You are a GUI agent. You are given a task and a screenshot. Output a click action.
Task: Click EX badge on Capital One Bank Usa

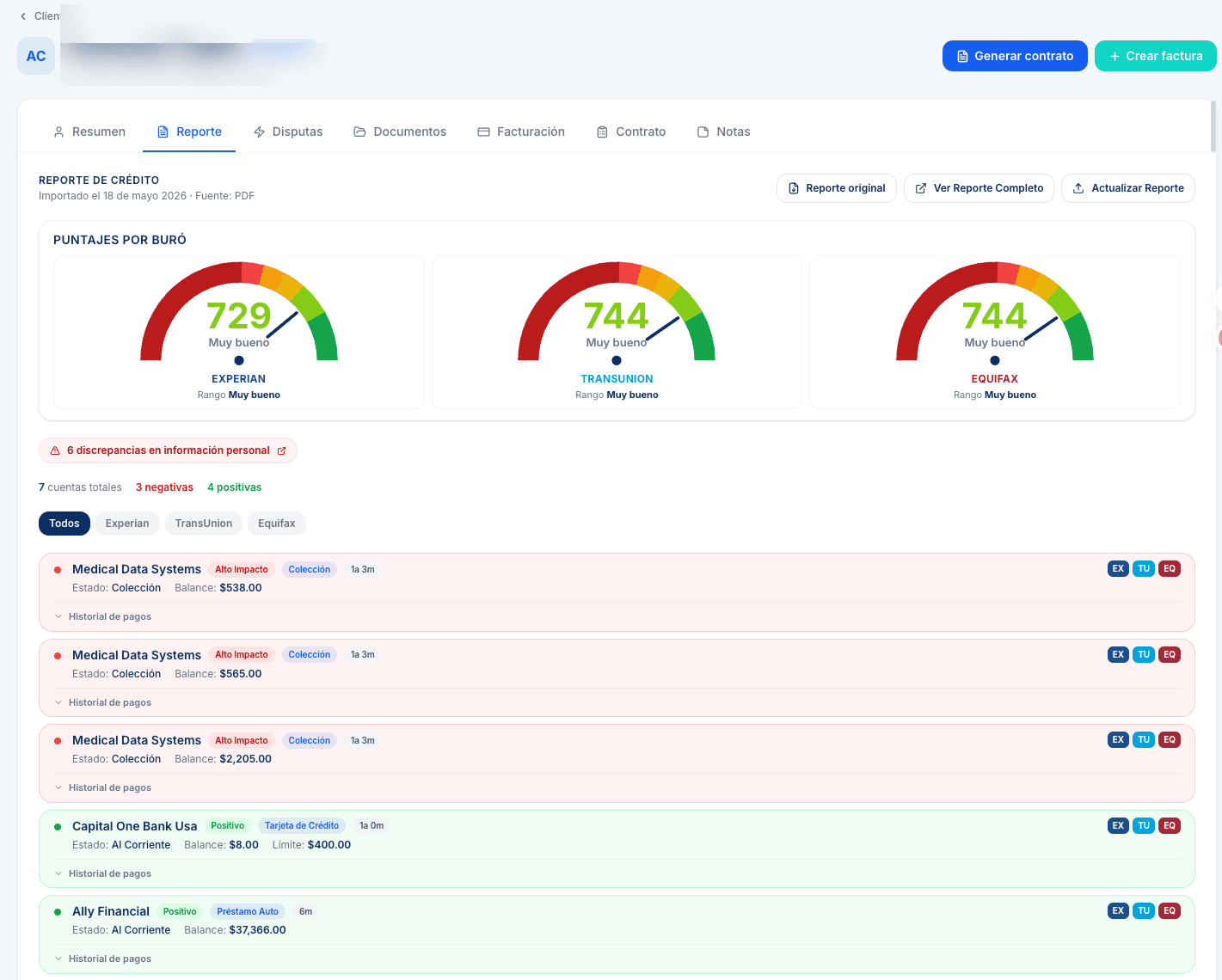1118,825
